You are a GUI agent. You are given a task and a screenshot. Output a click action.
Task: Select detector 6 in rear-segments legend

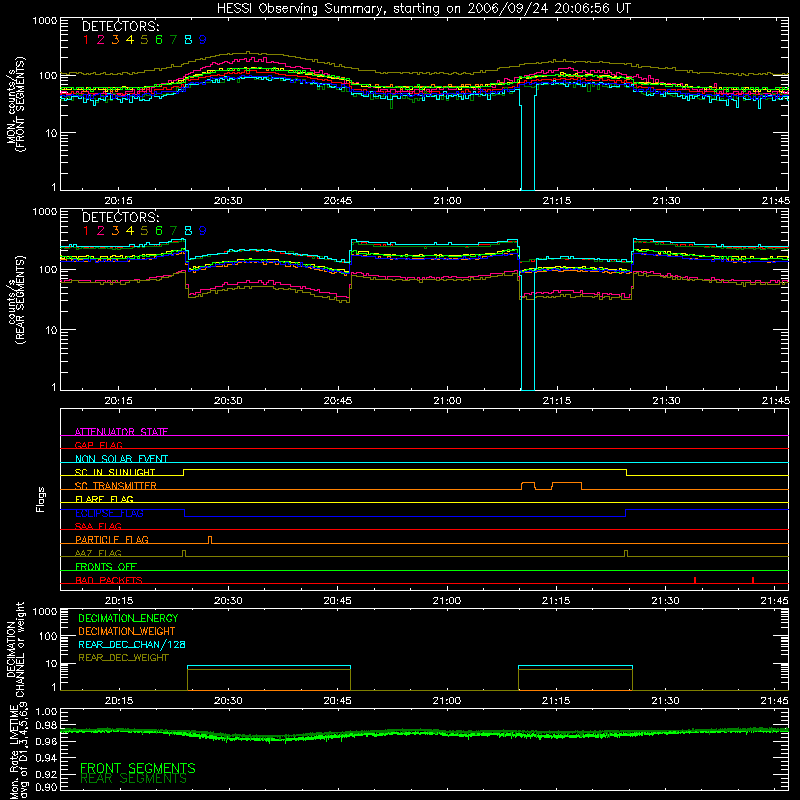(x=159, y=231)
